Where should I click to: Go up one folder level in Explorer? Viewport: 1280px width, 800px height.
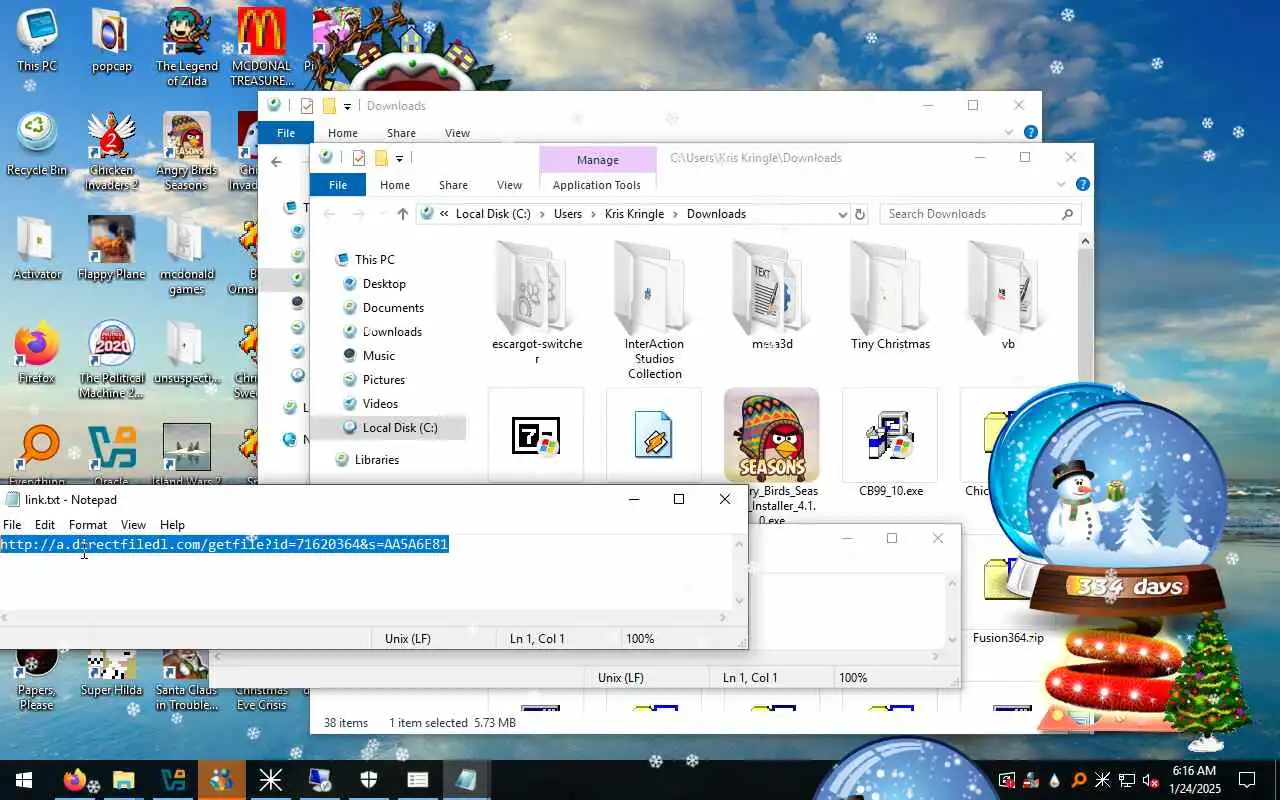pos(402,214)
